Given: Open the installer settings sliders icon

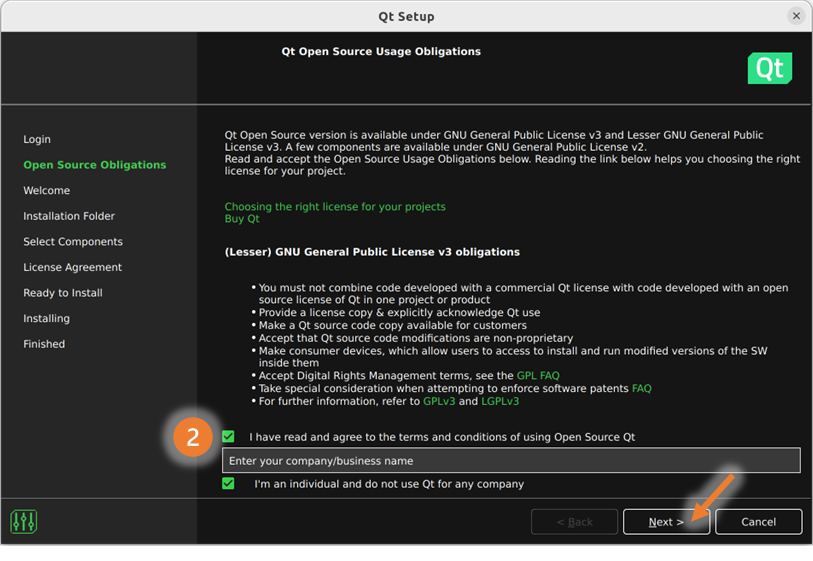Looking at the screenshot, I should (23, 522).
